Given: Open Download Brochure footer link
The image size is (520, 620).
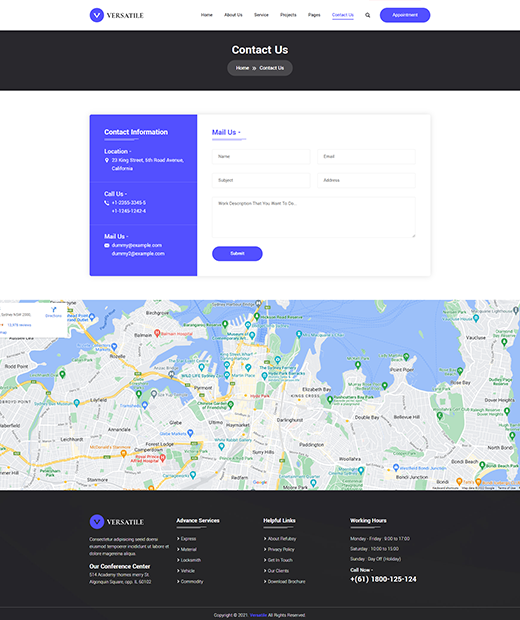Looking at the screenshot, I should click(286, 582).
